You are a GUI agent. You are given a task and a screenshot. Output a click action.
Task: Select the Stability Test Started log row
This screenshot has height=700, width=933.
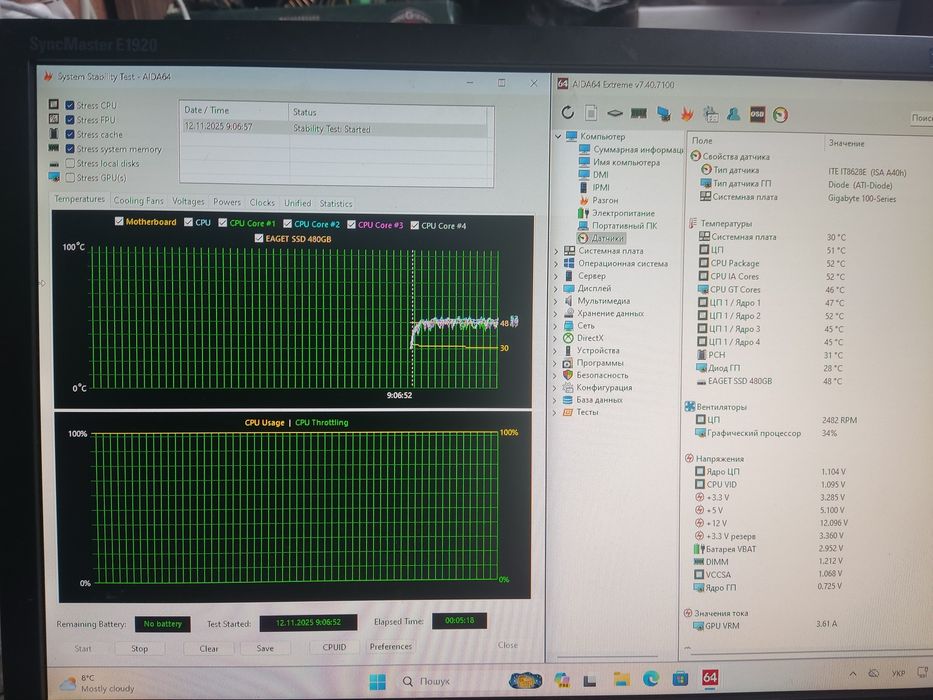click(334, 127)
